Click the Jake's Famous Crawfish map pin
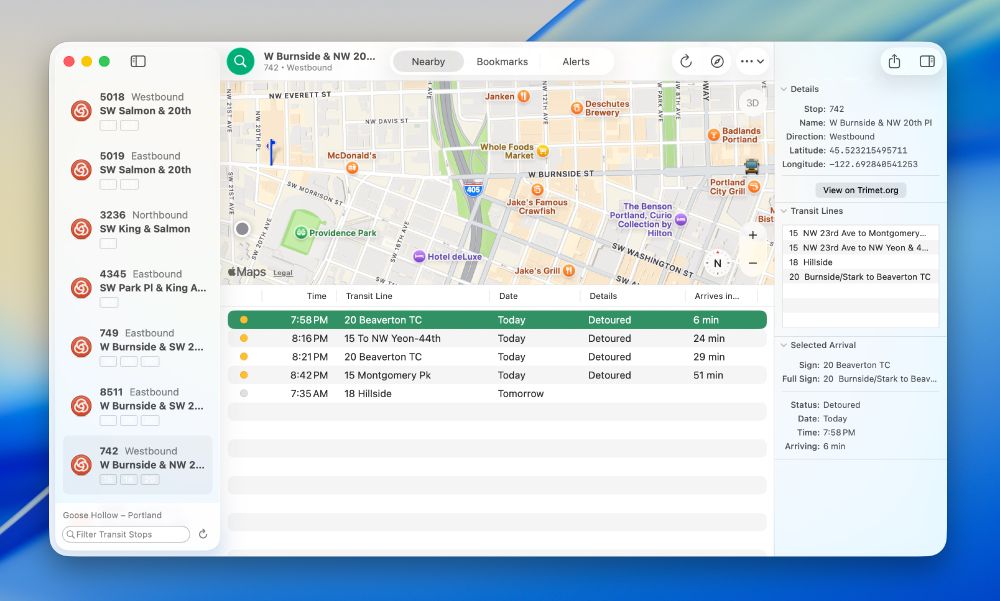 point(537,189)
